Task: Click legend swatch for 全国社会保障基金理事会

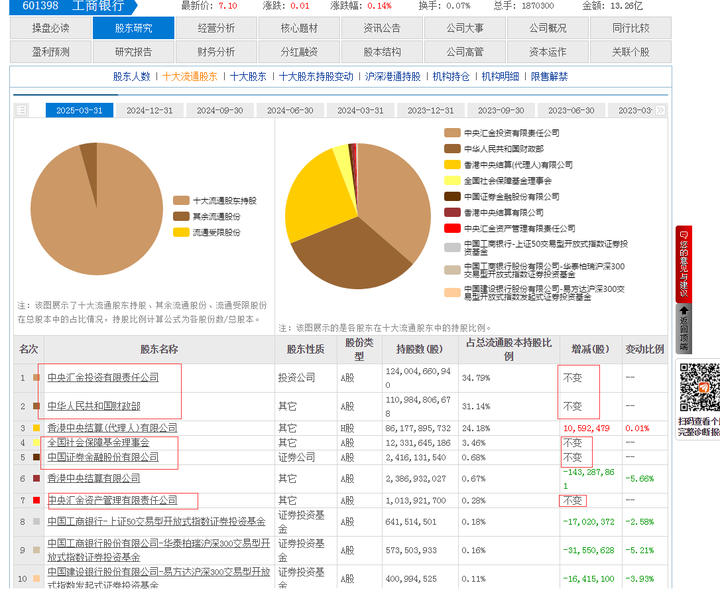Action: pyautogui.click(x=452, y=180)
